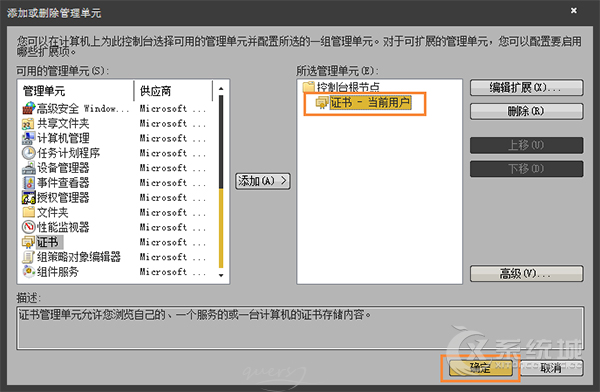Click certificate icon beside 证书 - 当前用户

[322, 102]
